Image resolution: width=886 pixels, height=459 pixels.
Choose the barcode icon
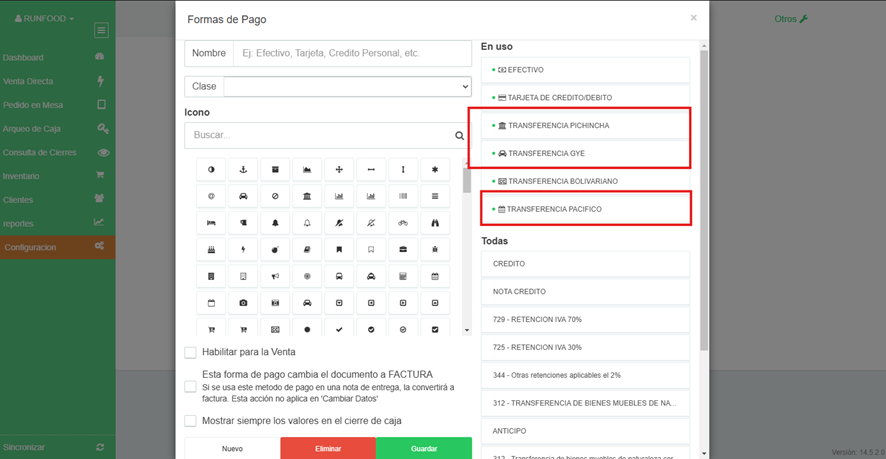point(403,196)
